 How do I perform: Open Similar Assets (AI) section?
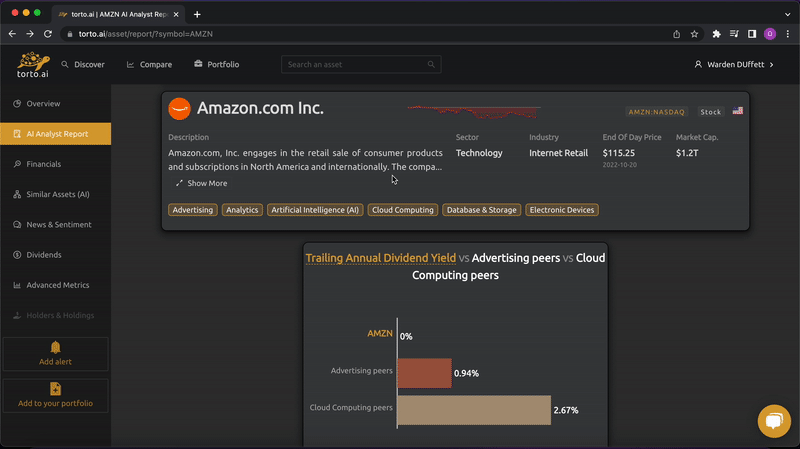click(x=56, y=194)
